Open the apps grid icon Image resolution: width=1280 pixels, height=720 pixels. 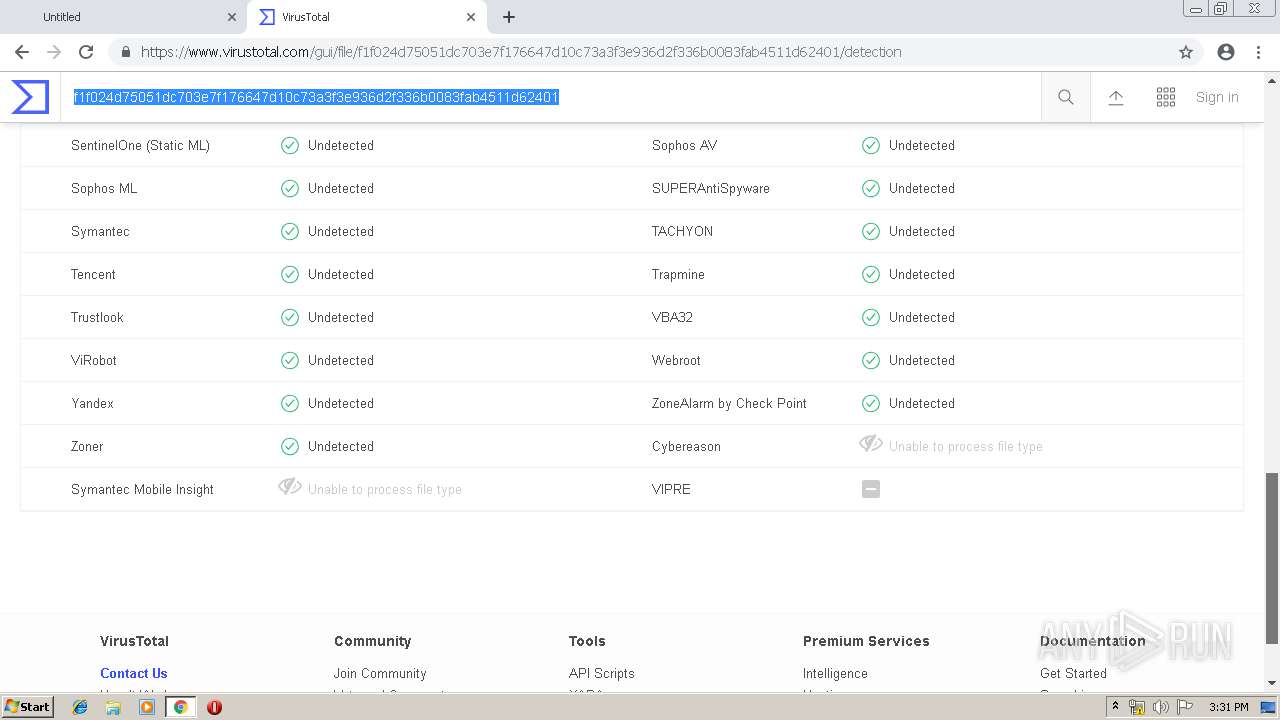tap(1166, 97)
